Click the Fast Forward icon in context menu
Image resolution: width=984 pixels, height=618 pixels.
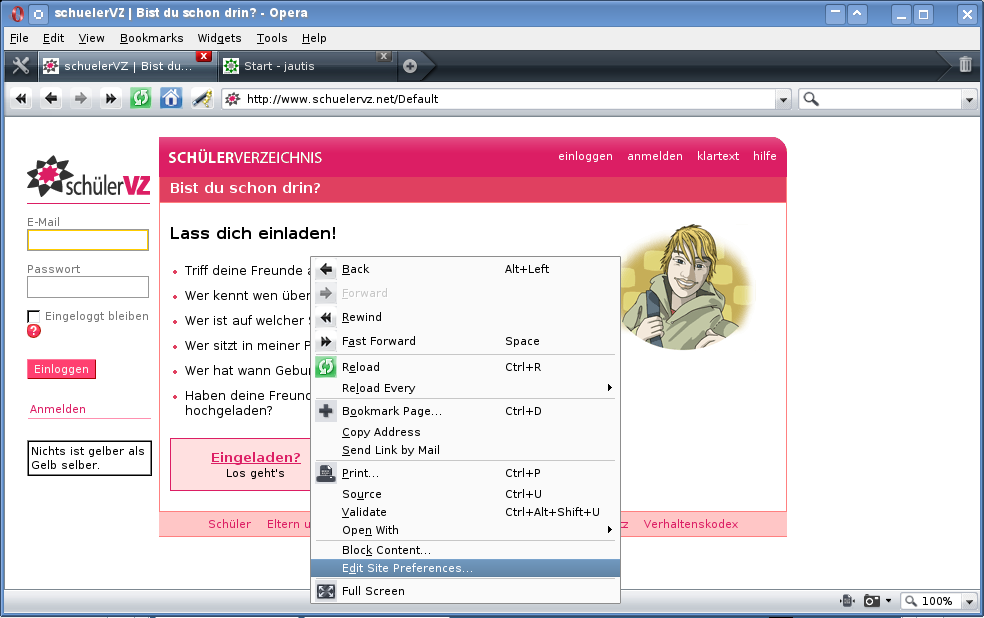click(326, 341)
